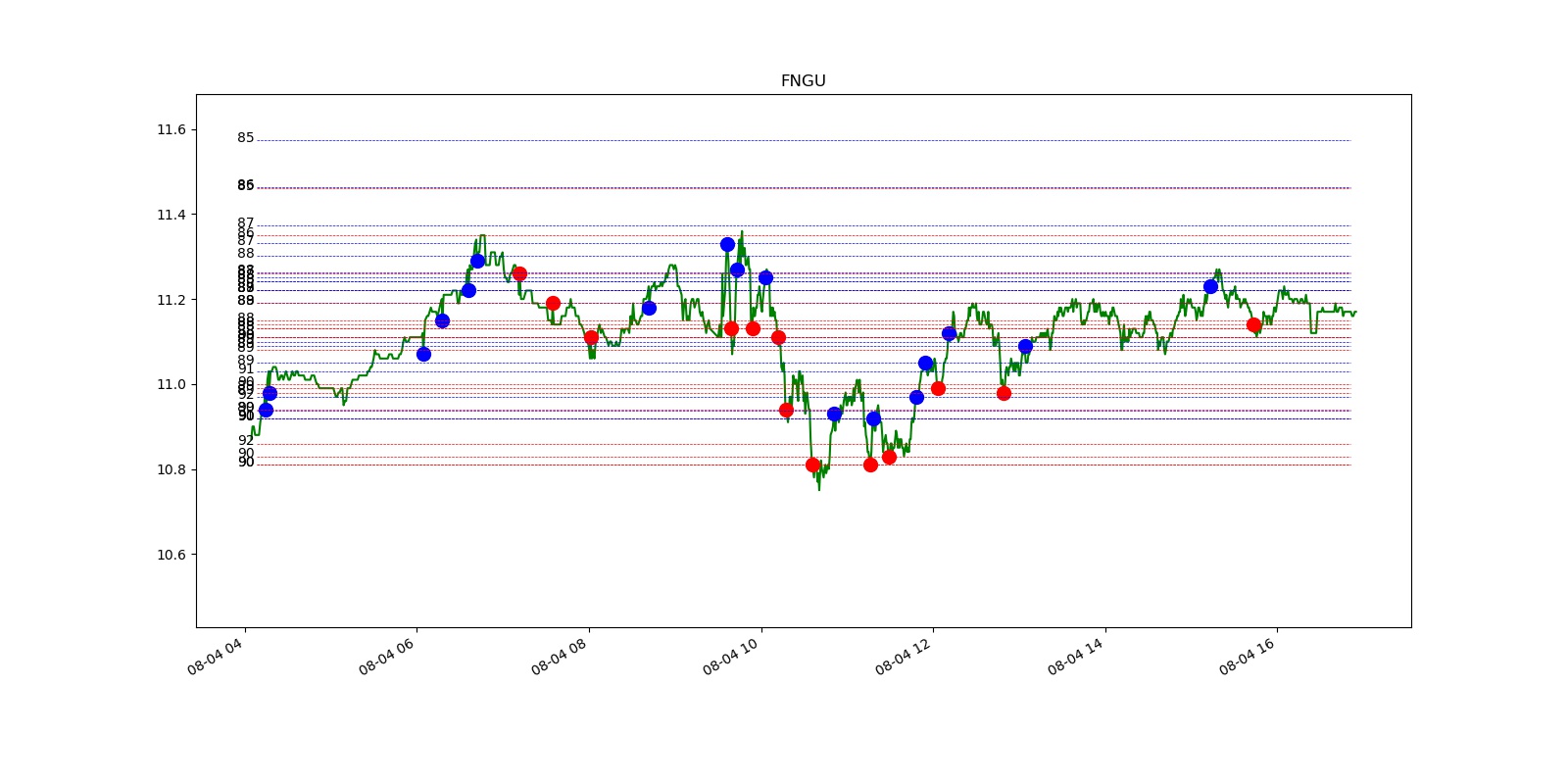
Task: Click the 11.6 y-axis tick label
Action: point(171,129)
